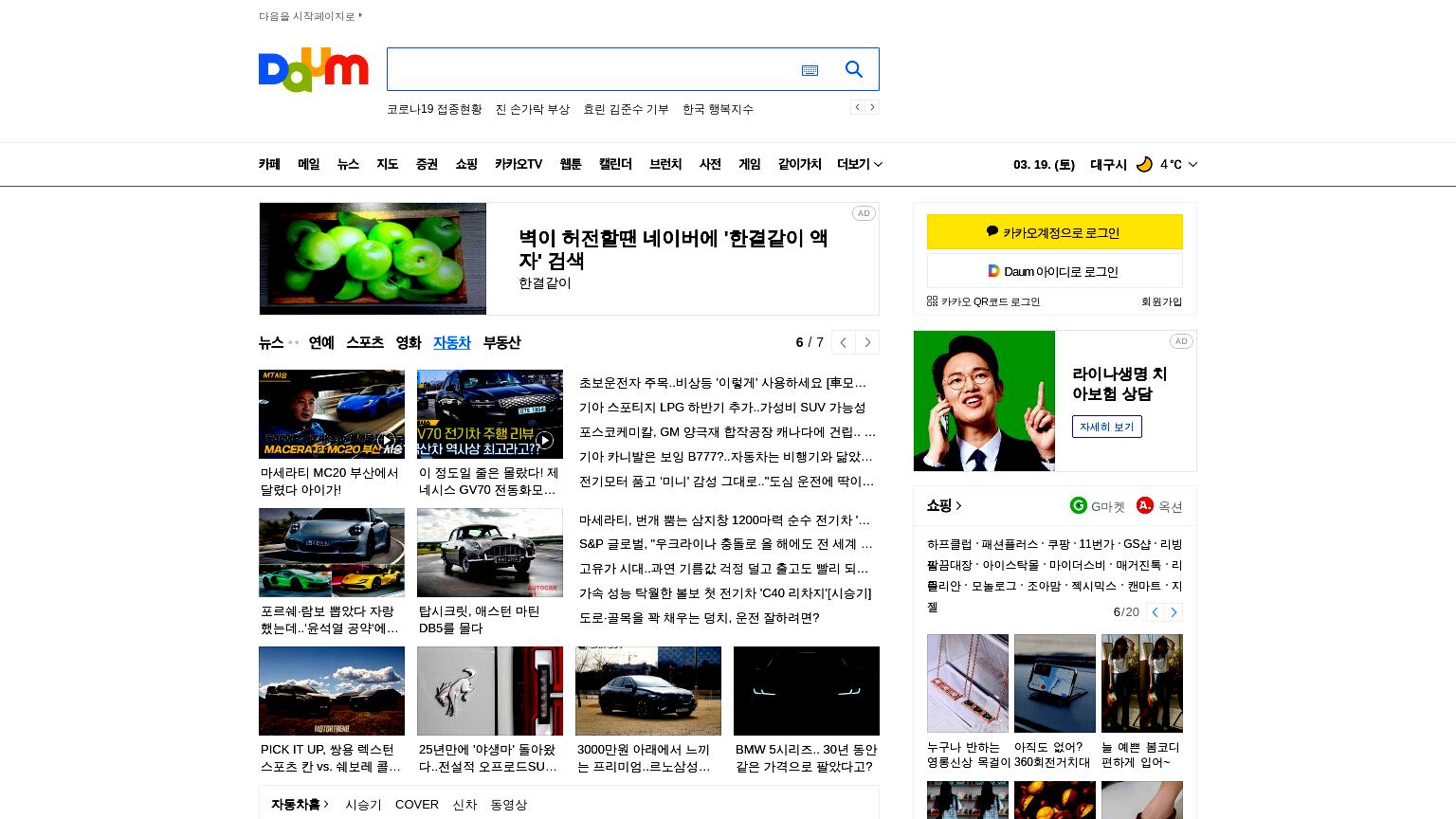Switch to 영화 tab
1456x819 pixels.
click(x=409, y=342)
